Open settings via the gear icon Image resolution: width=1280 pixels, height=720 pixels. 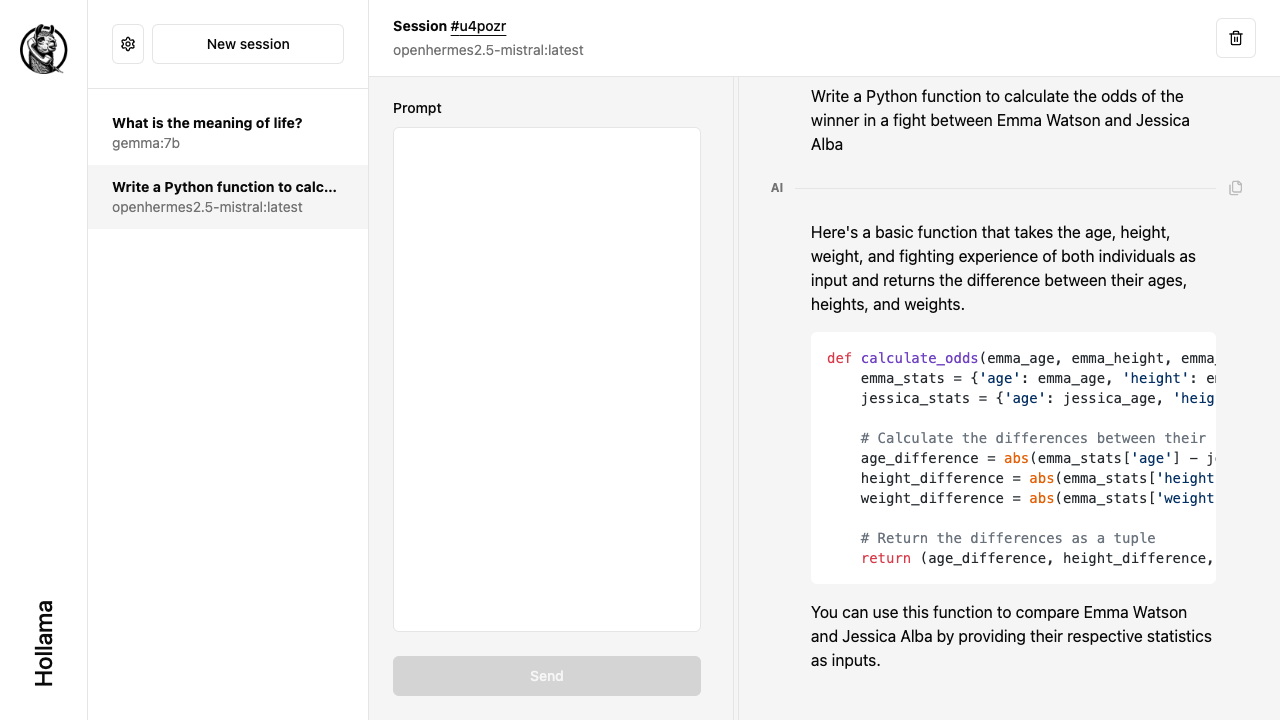pyautogui.click(x=128, y=44)
